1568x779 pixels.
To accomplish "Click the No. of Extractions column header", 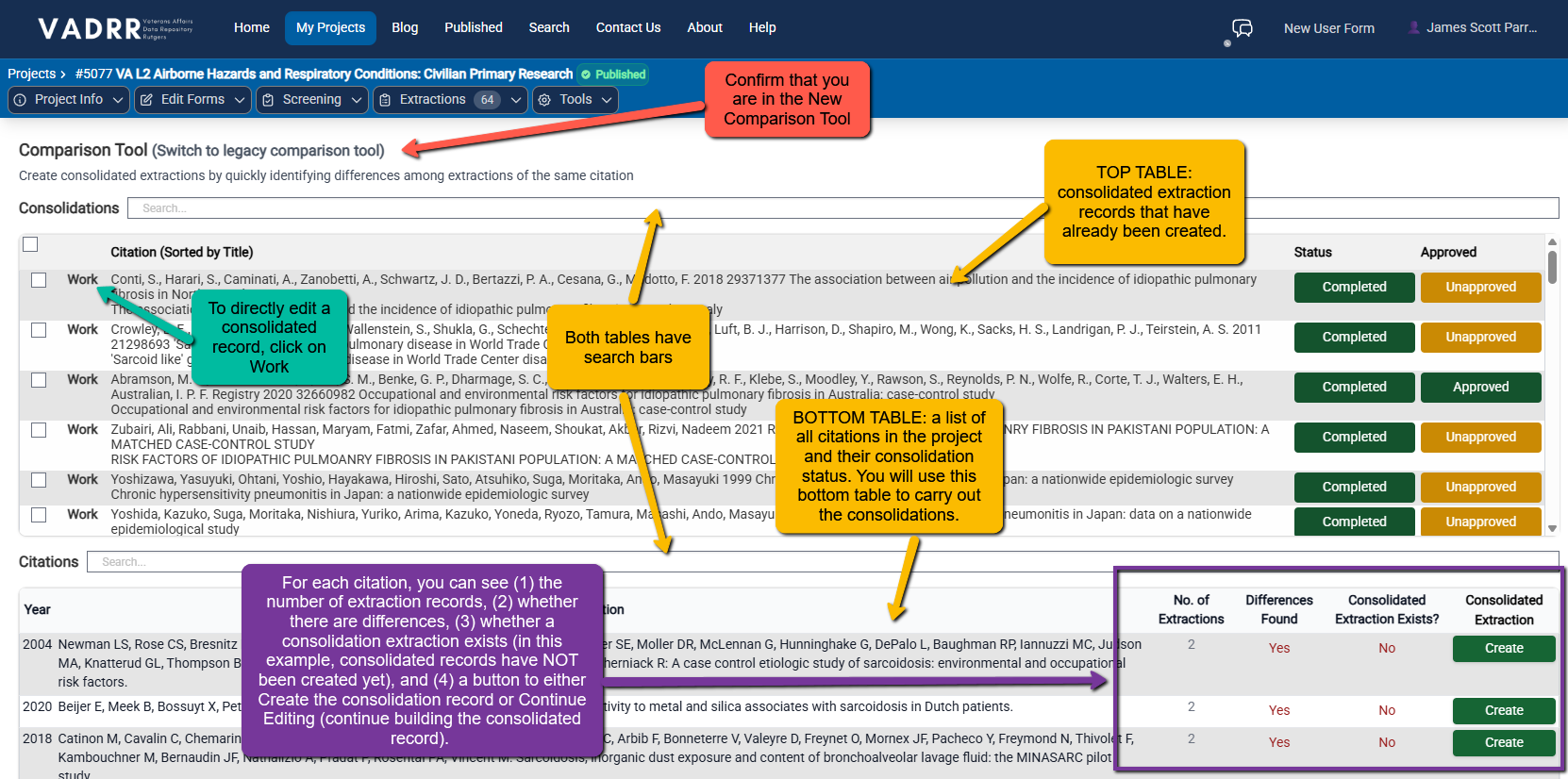I will tap(1191, 610).
